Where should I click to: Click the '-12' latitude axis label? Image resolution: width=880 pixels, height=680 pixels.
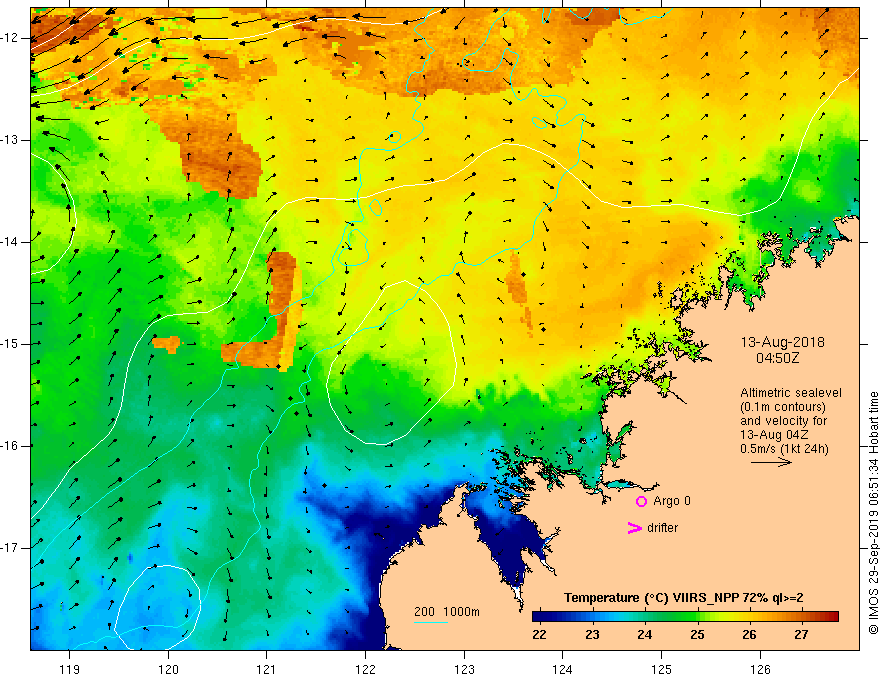tap(11, 38)
